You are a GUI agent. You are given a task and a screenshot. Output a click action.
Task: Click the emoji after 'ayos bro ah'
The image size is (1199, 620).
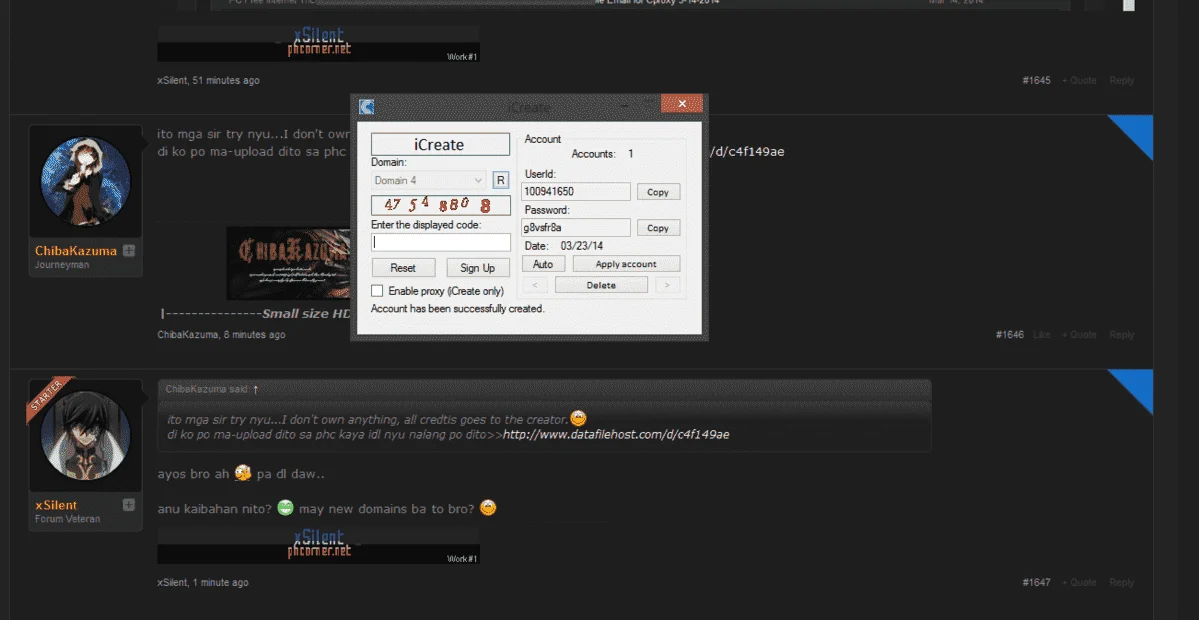click(x=243, y=473)
